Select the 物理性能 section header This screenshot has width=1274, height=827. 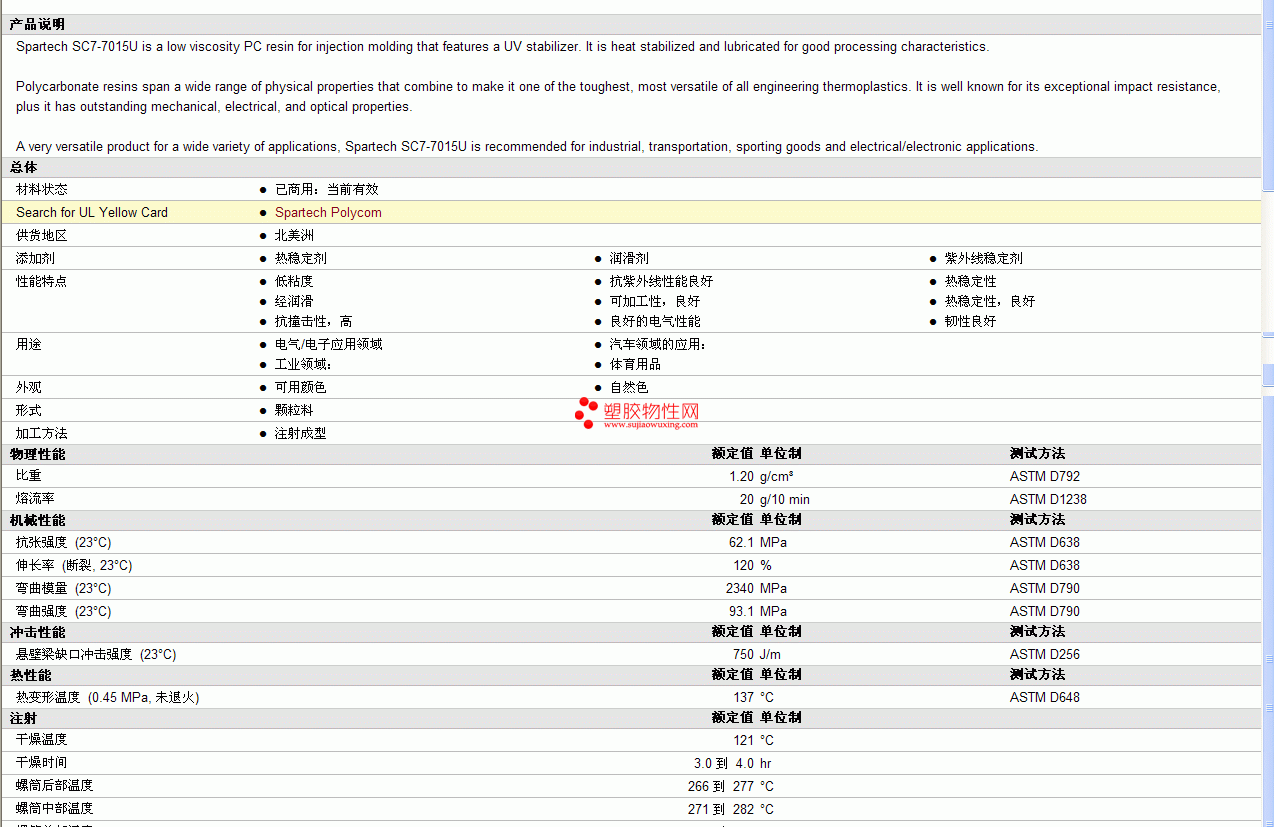[x=37, y=454]
